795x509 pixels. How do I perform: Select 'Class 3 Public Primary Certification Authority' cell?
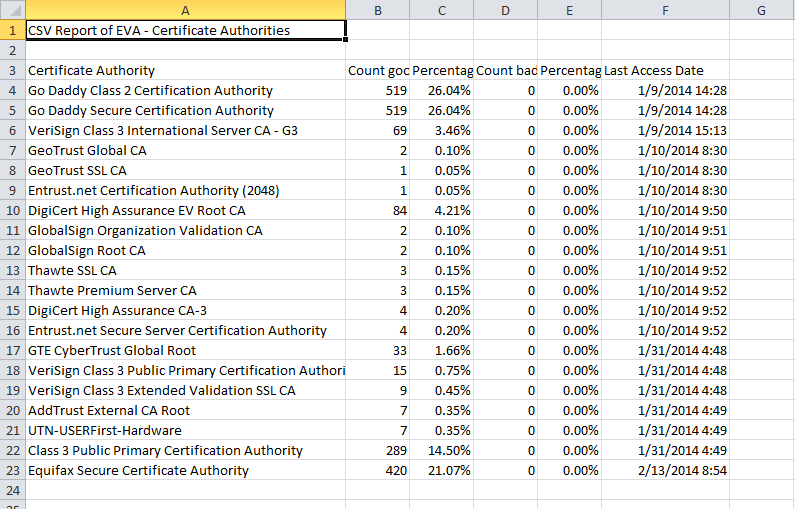tap(186, 451)
